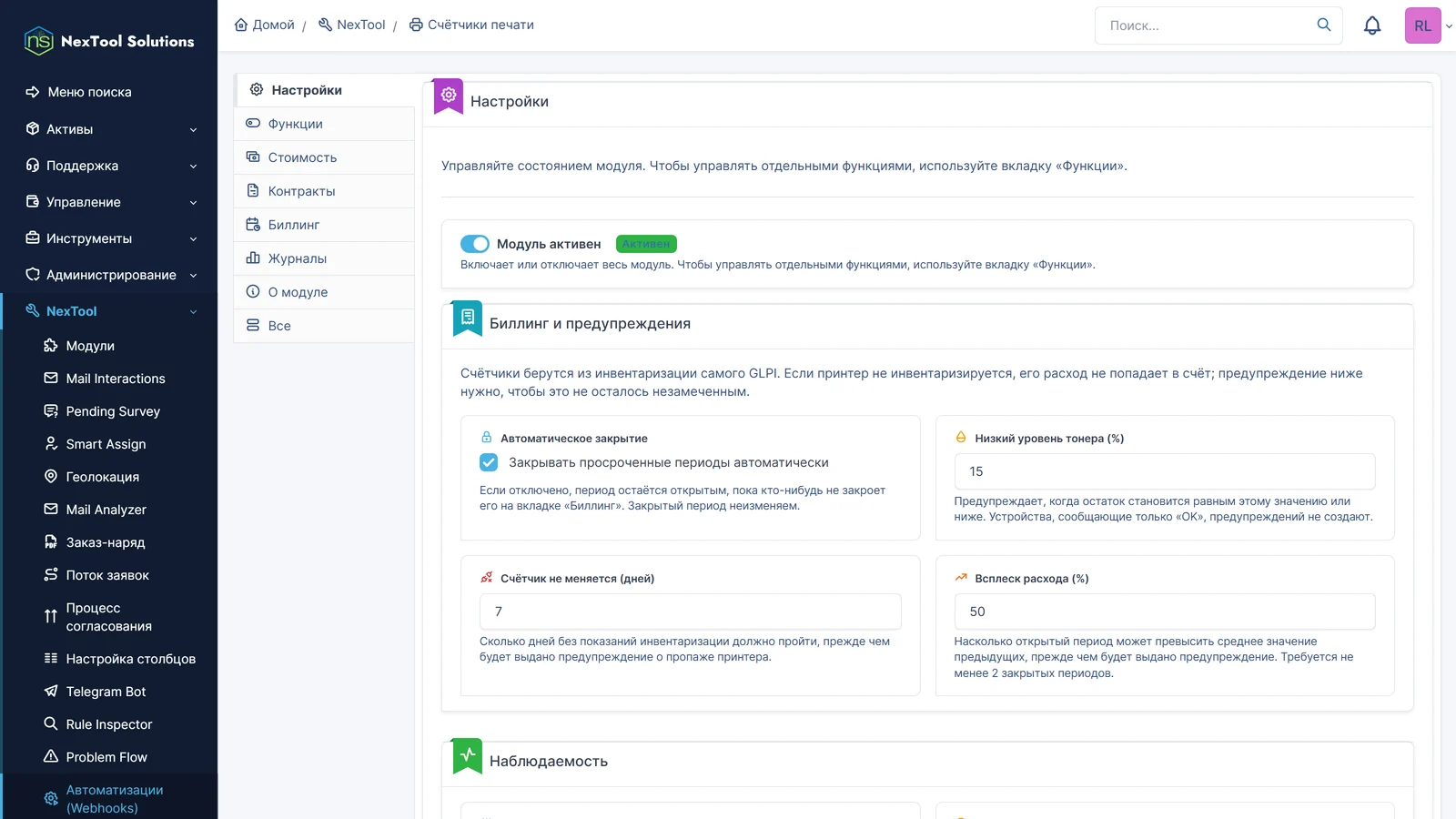Open Rule Inspector magnifier icon
This screenshot has height=819, width=1456.
[51, 724]
